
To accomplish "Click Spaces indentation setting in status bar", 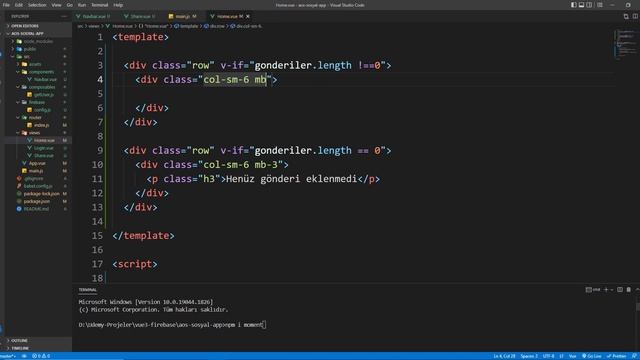I will (529, 356).
